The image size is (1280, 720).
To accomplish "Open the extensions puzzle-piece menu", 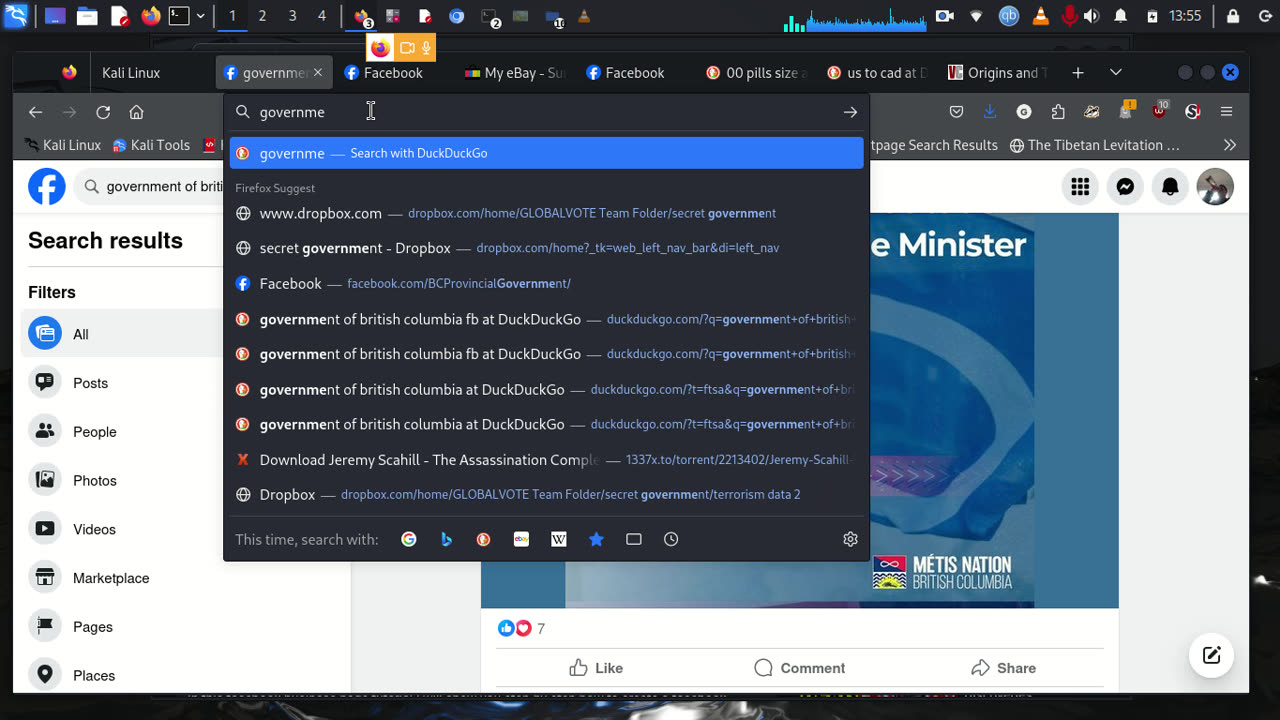I will [1058, 112].
